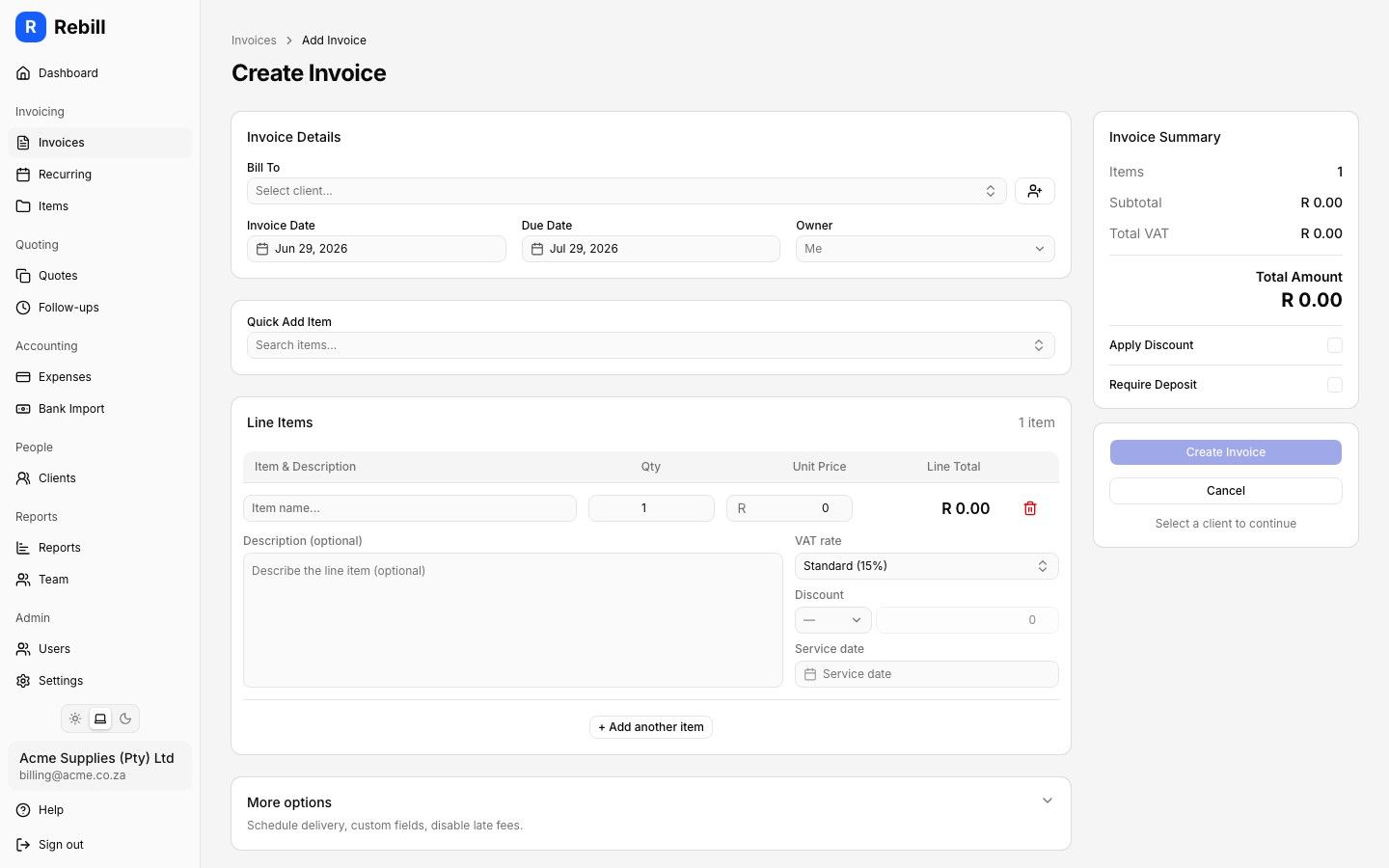Click the add new client icon button
1389x868 pixels.
pos(1035,191)
